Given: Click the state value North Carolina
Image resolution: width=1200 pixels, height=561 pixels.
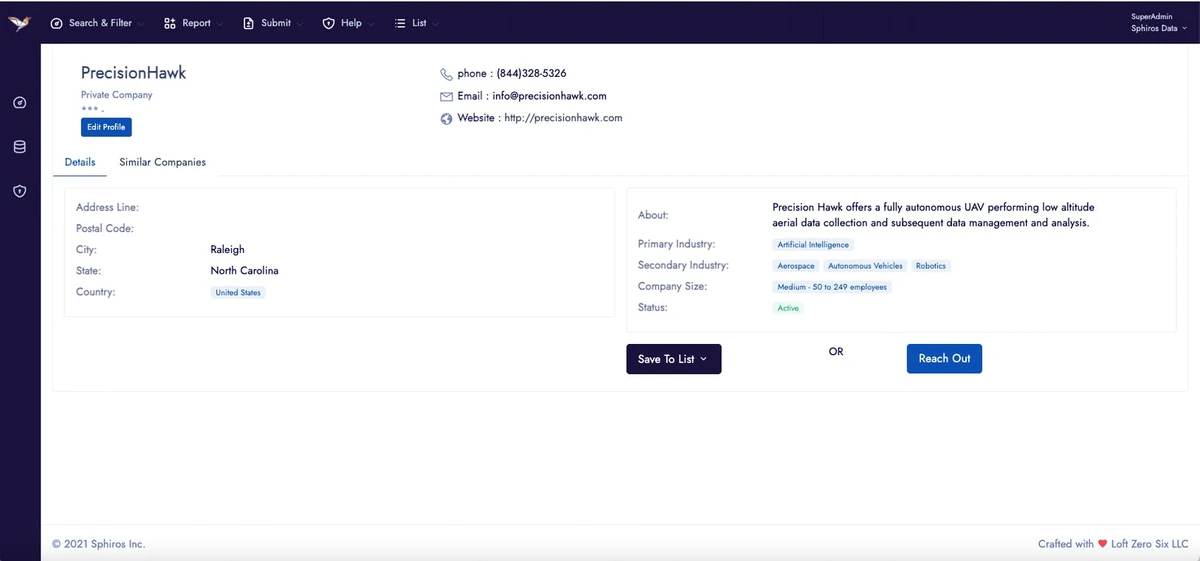Looking at the screenshot, I should [x=244, y=271].
